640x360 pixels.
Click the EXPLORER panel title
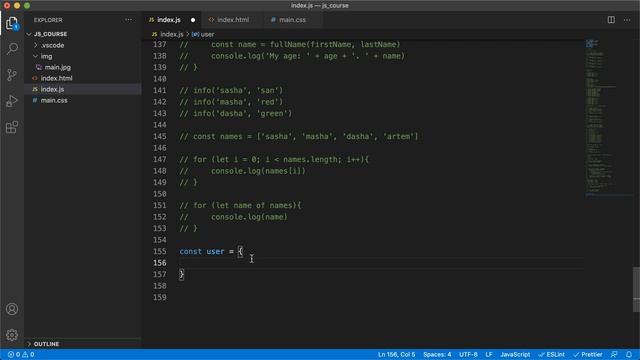coord(48,20)
